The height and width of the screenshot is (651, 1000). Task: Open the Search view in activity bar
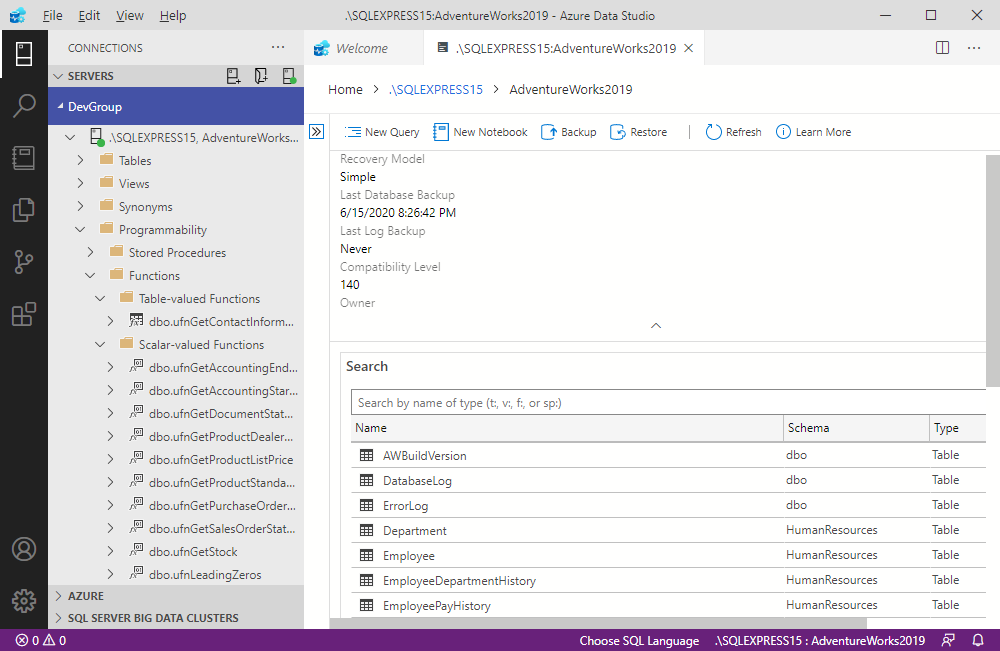tap(24, 106)
